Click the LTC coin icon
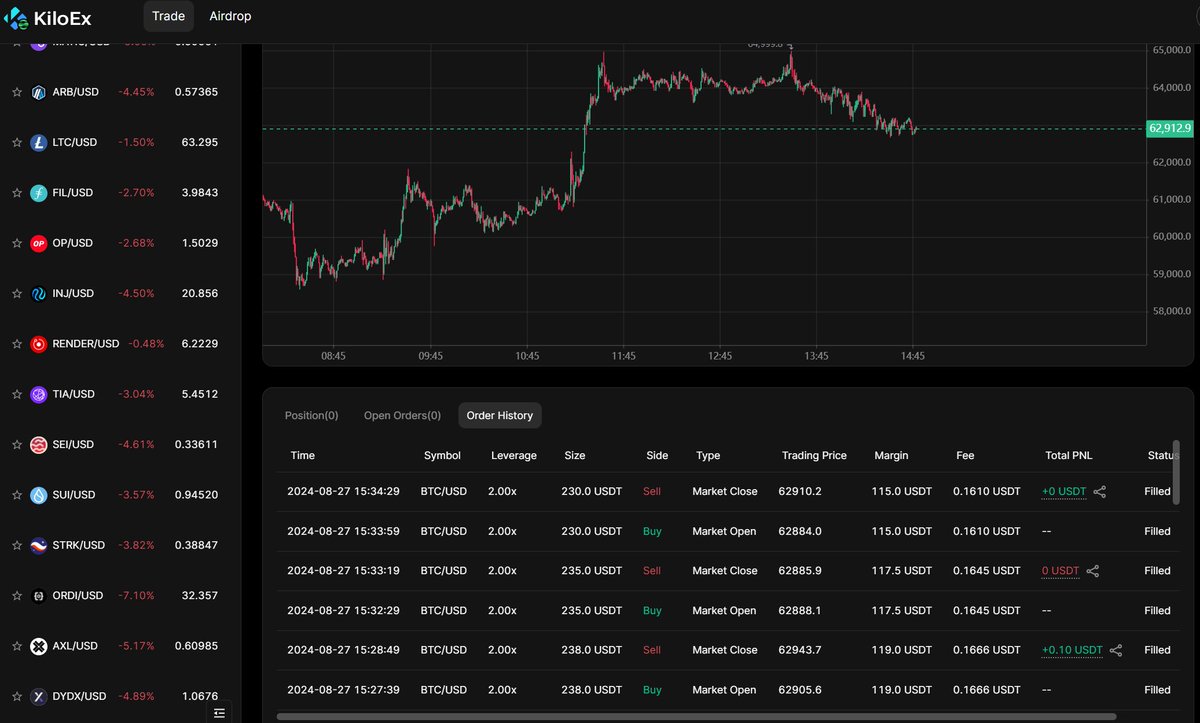Viewport: 1200px width, 723px height. pyautogui.click(x=39, y=143)
